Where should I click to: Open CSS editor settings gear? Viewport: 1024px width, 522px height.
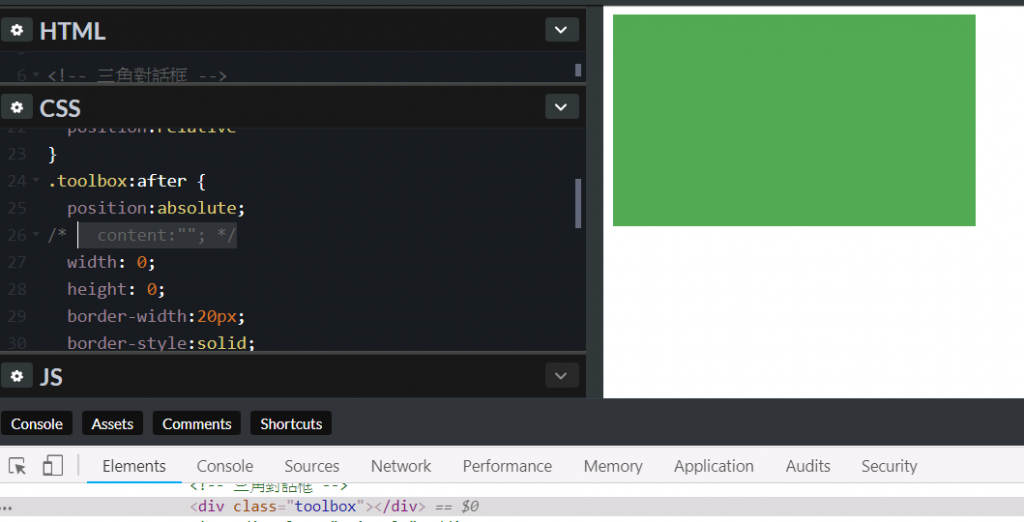(x=17, y=107)
